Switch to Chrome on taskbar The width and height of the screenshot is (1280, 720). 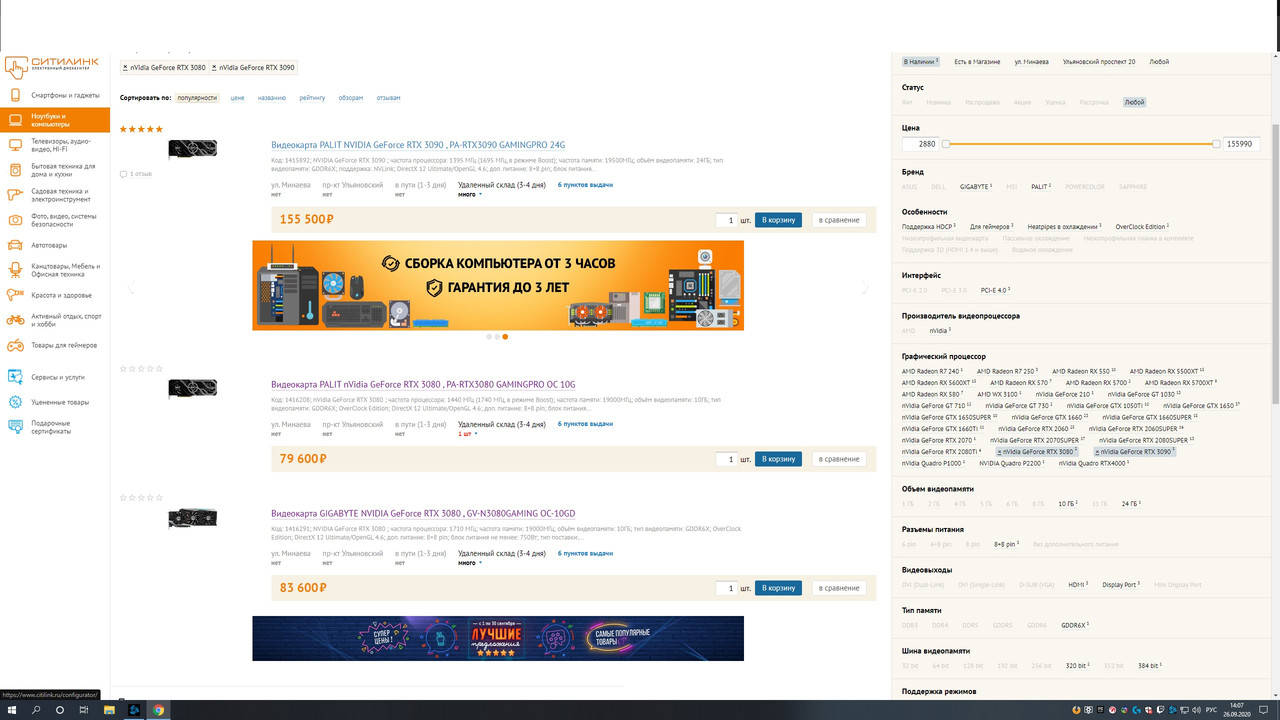click(x=158, y=710)
